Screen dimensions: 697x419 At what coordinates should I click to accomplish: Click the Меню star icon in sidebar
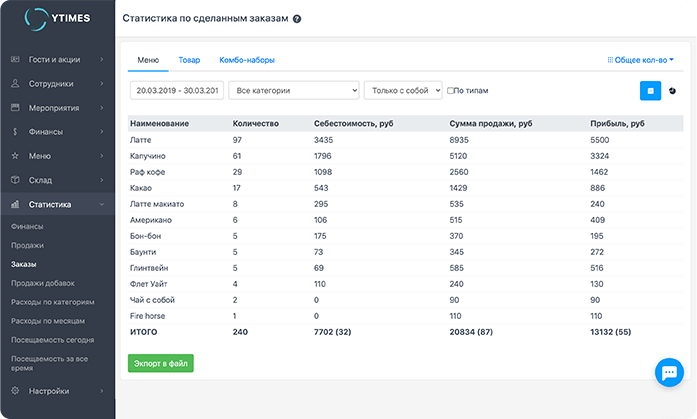click(x=15, y=156)
